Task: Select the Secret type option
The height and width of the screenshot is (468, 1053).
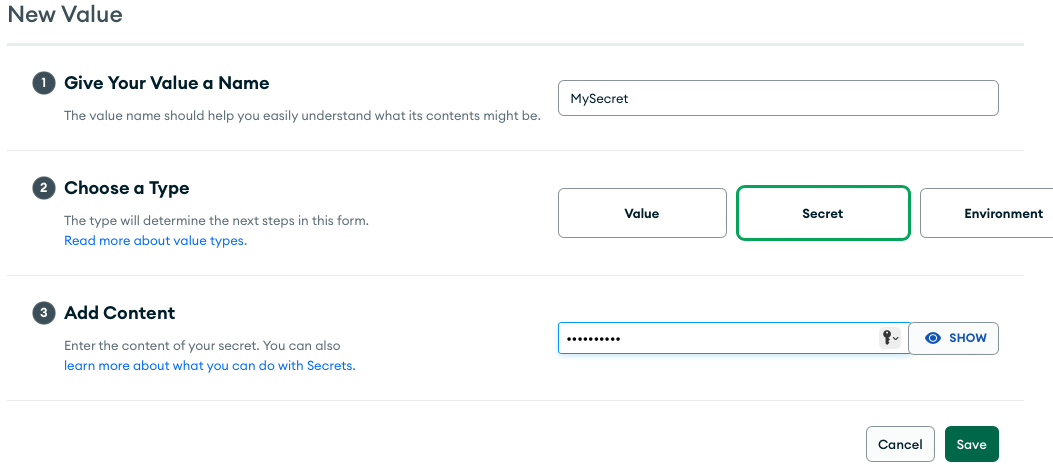Action: click(823, 213)
